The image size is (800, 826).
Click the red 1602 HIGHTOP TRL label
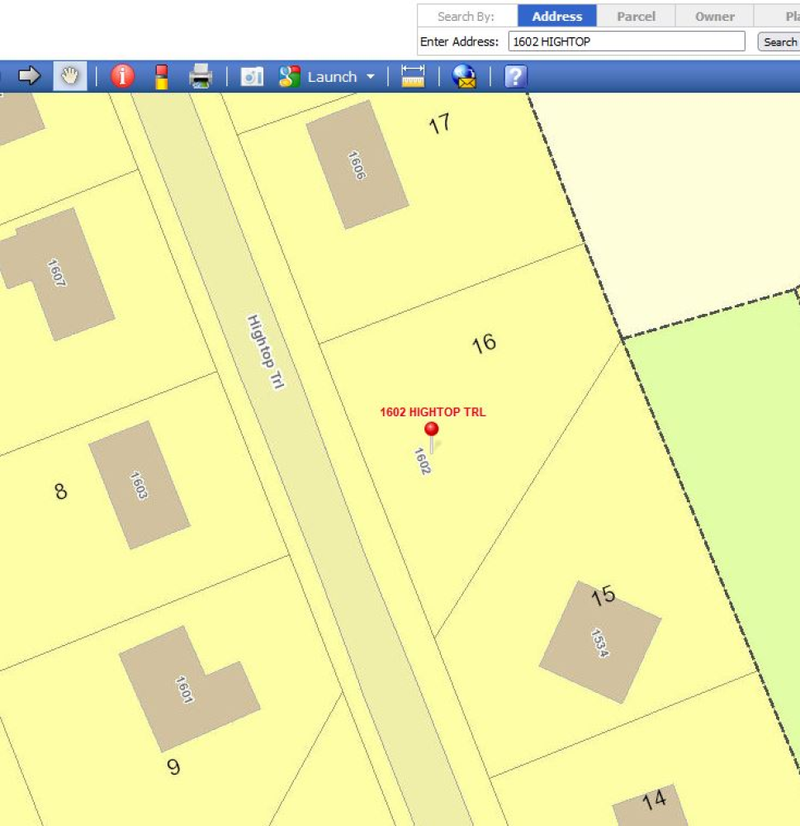pos(432,412)
